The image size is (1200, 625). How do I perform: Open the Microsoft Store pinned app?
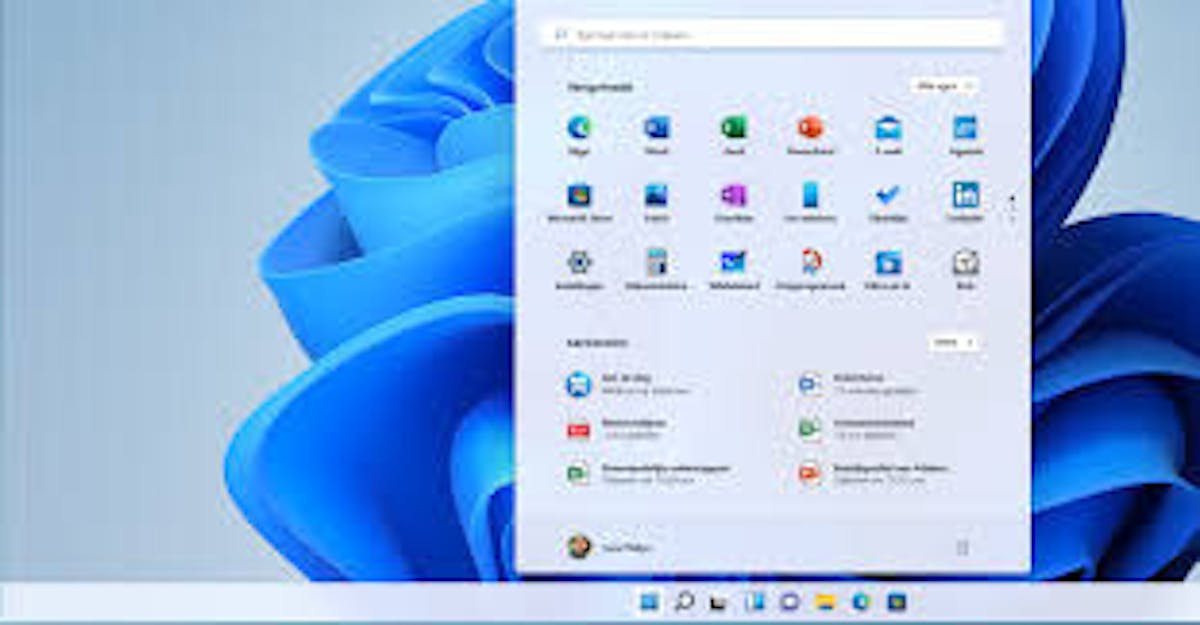579,195
